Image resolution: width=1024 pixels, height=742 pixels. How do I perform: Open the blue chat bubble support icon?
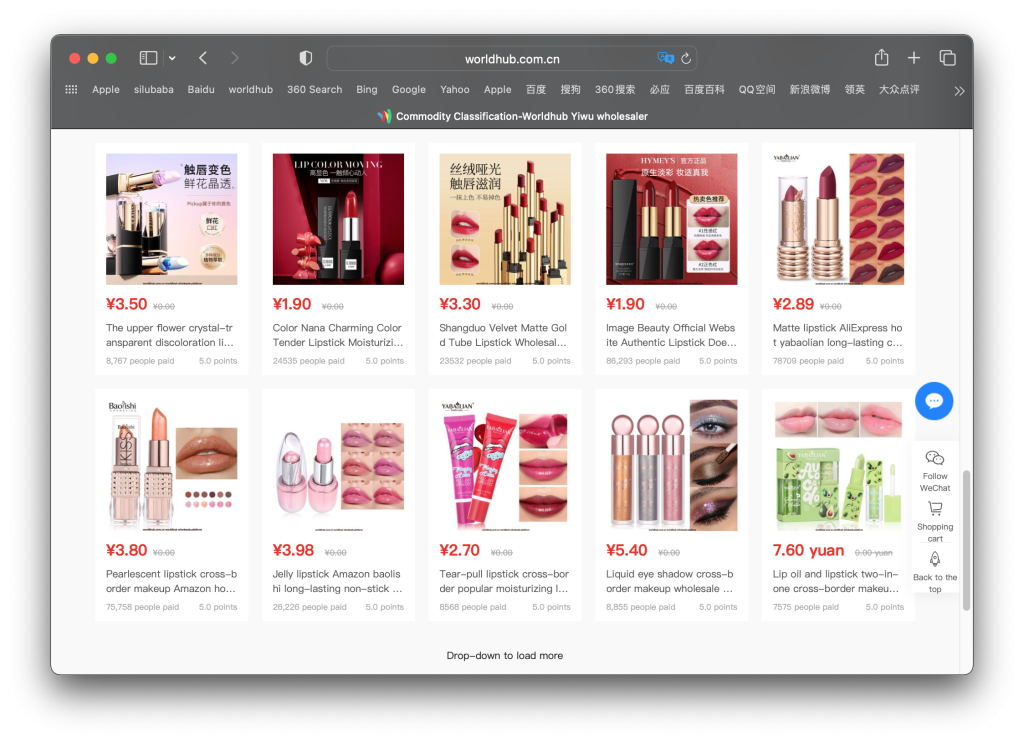(x=934, y=401)
